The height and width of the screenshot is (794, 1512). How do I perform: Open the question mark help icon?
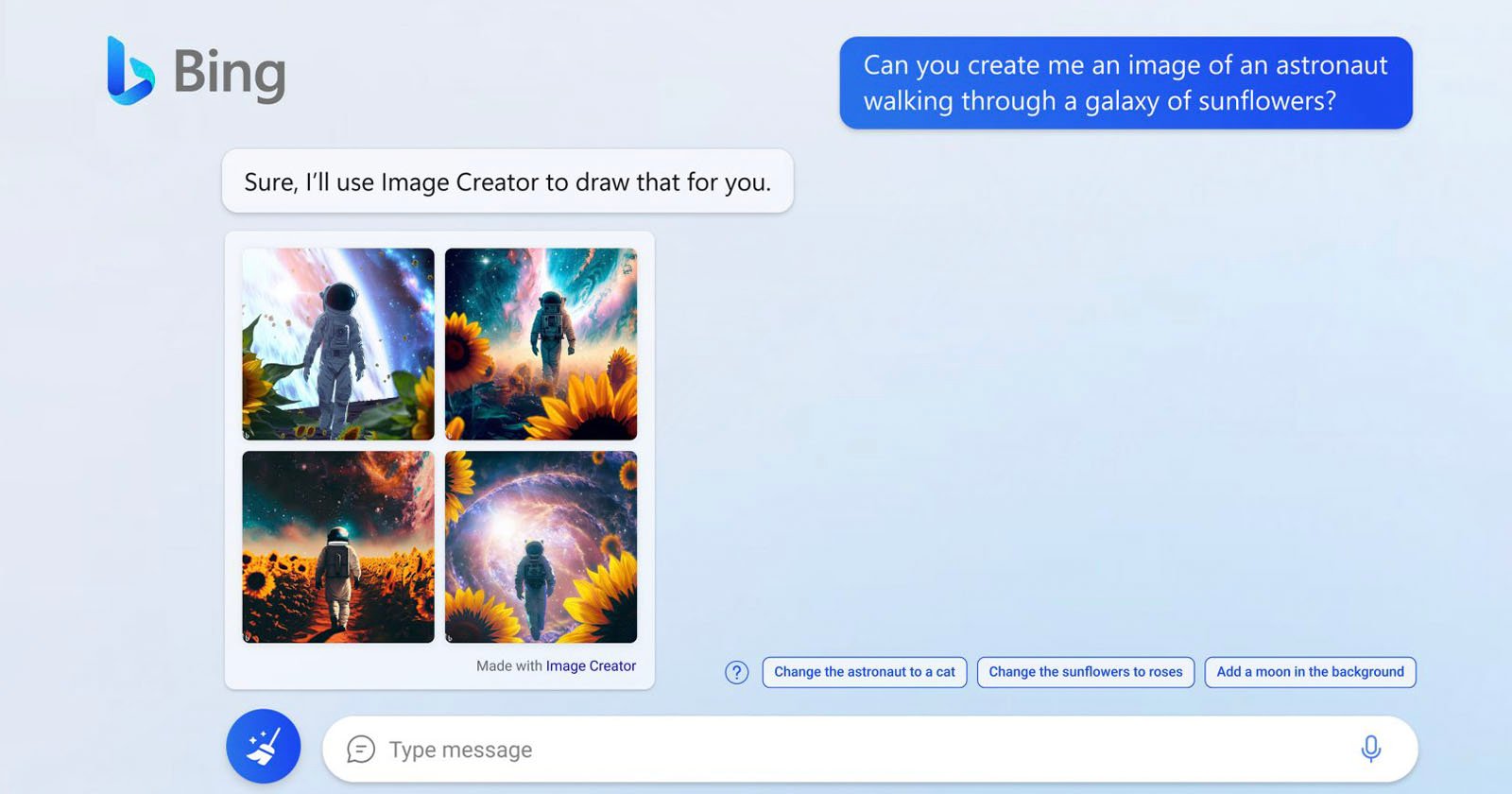pyautogui.click(x=736, y=672)
